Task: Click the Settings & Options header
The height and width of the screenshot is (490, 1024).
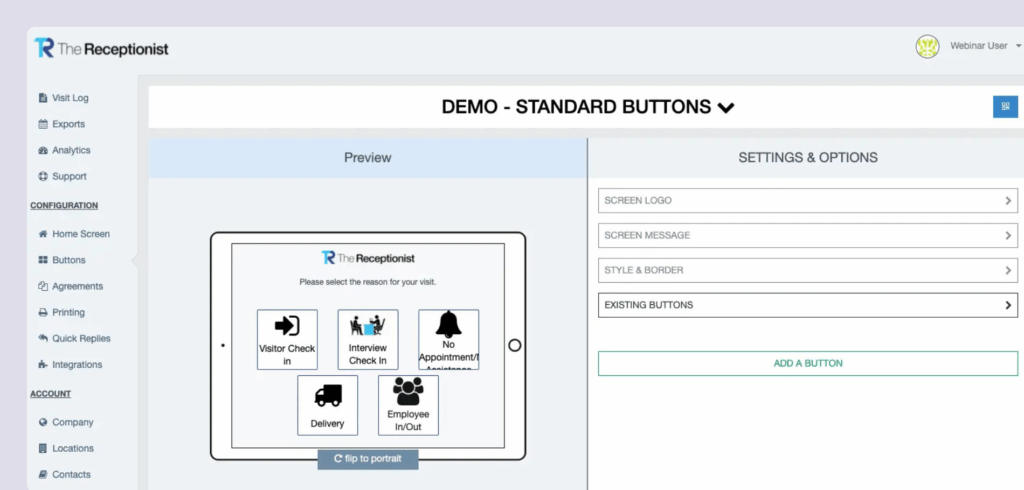Action: click(808, 157)
